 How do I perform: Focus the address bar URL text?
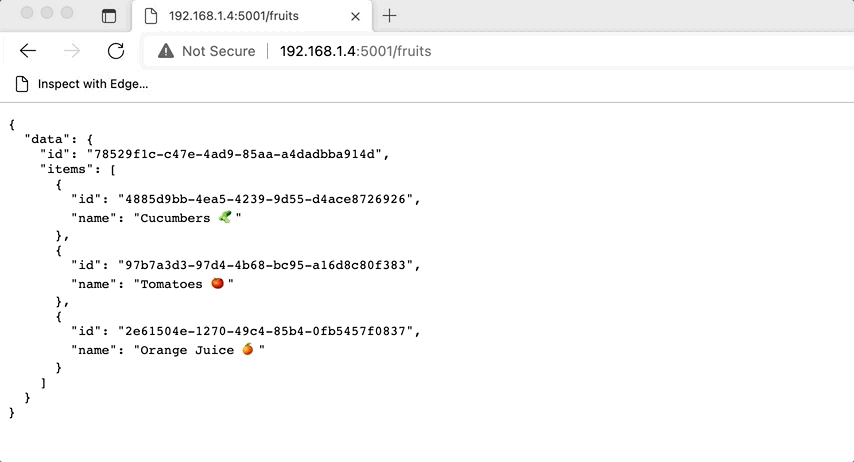(x=356, y=51)
